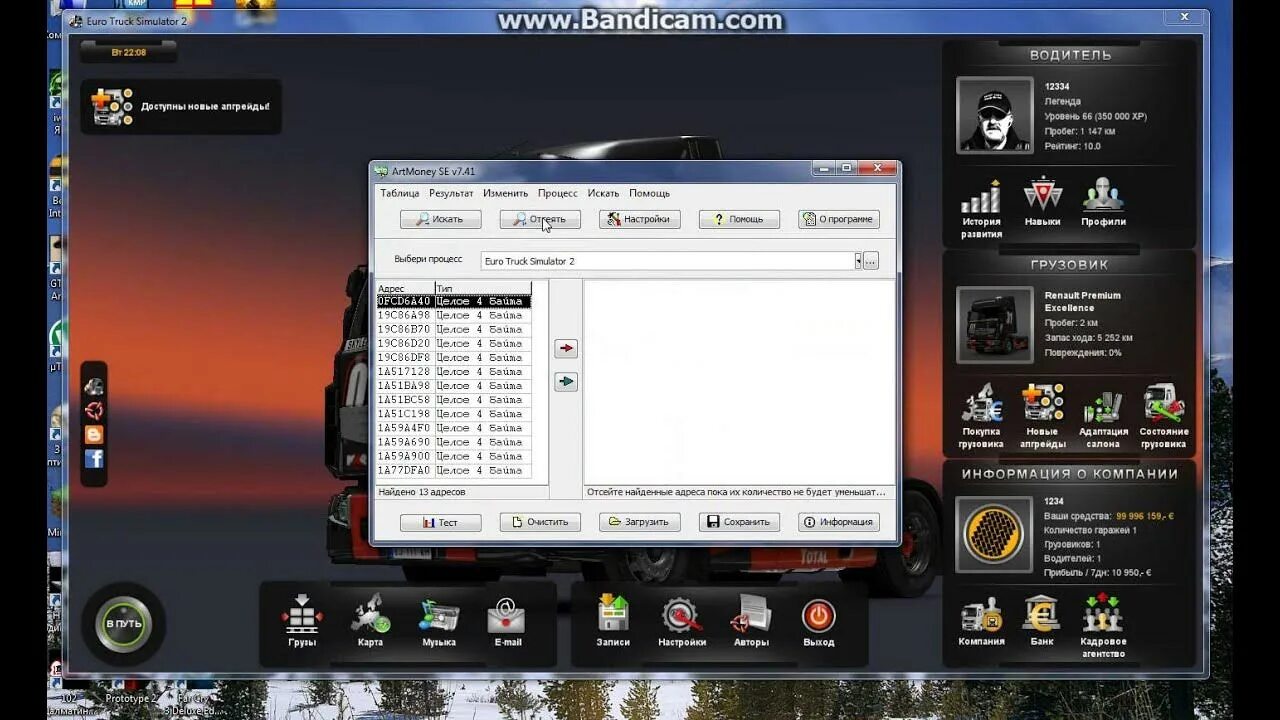This screenshot has width=1280, height=720.
Task: Open the 'Изменить' menu
Action: (505, 193)
